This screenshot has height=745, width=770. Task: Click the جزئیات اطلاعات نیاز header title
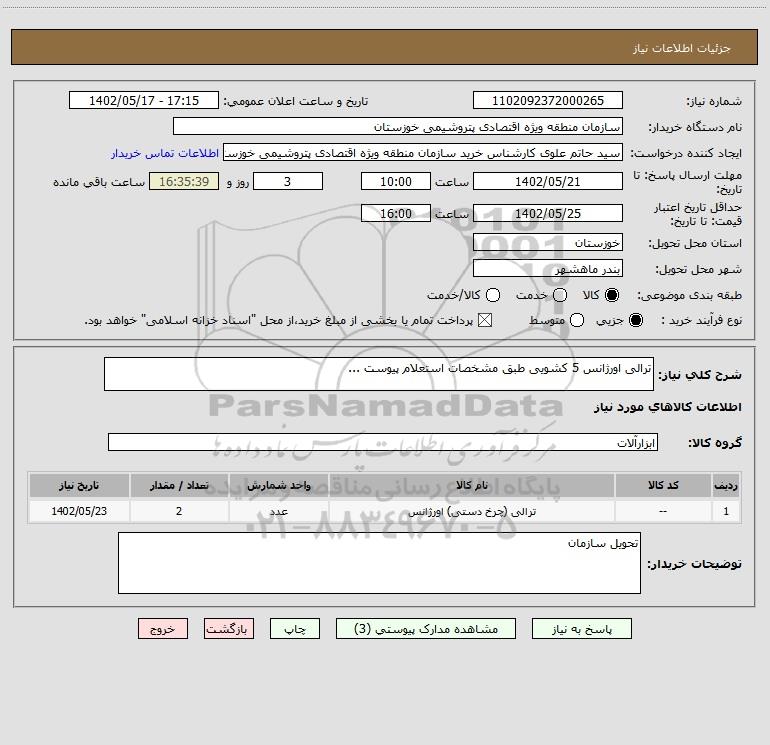tap(681, 48)
